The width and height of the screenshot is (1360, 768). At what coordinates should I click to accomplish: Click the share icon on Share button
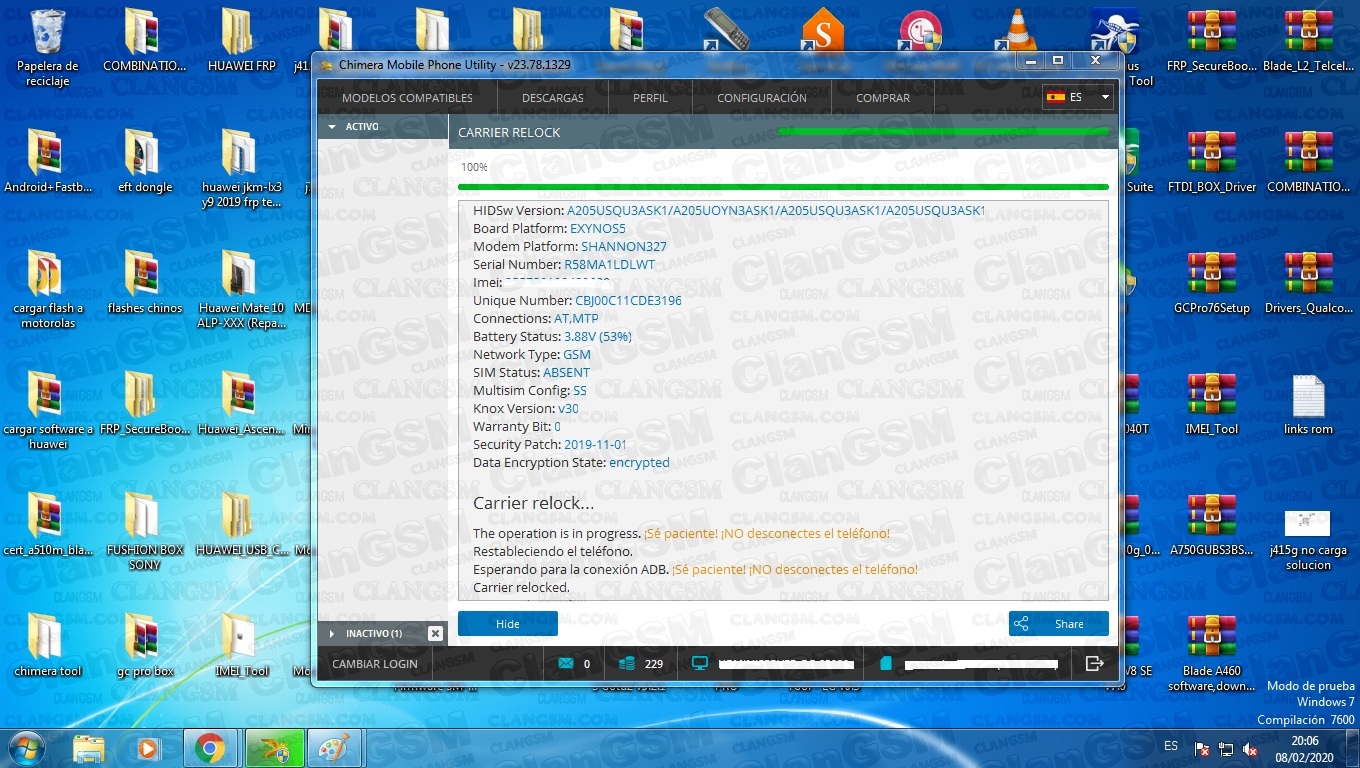pos(1021,624)
